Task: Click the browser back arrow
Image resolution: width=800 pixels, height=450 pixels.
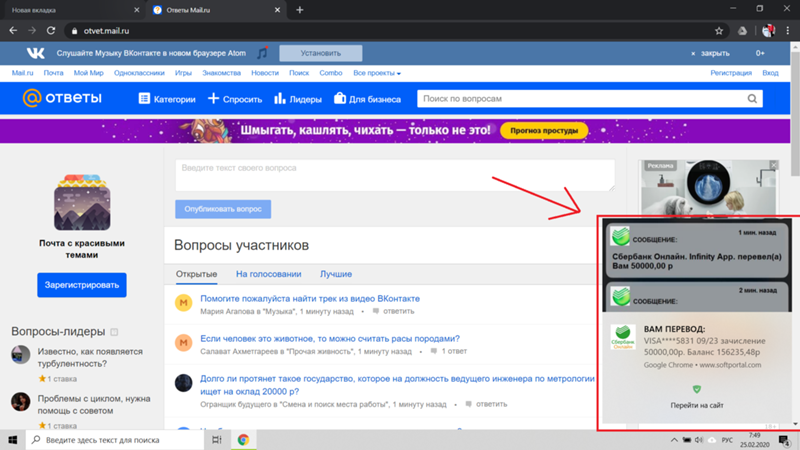Action: coord(13,31)
